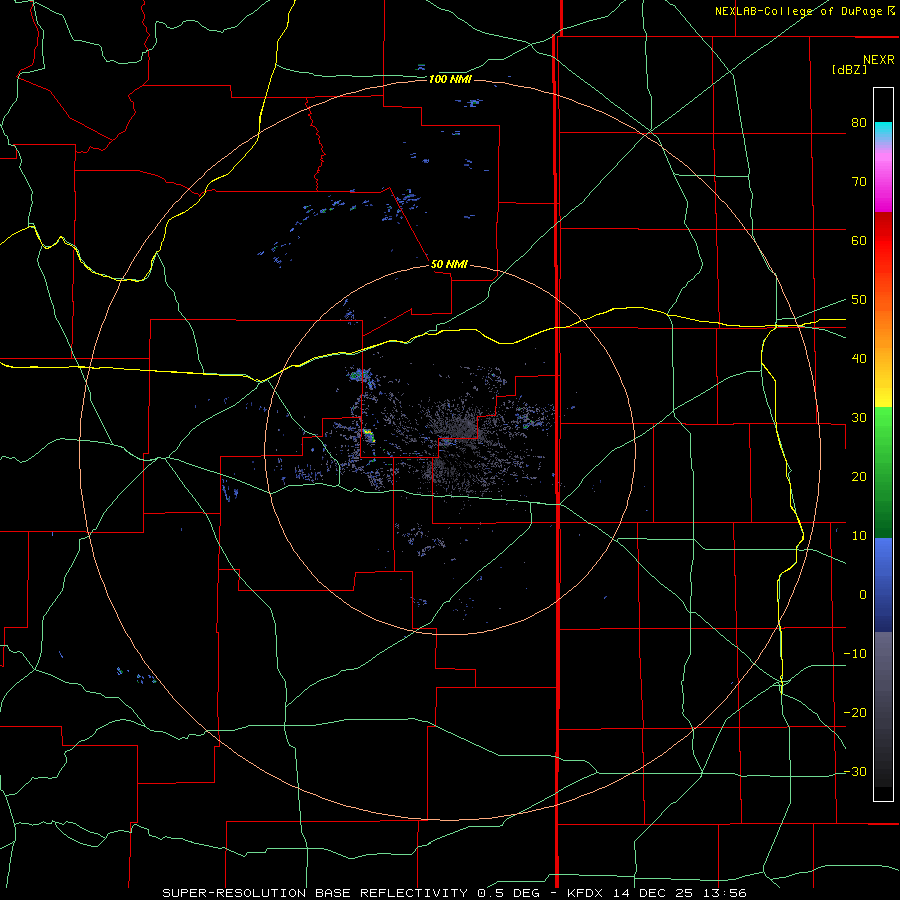Click the NEXLAB-College of DuPage watermark text
This screenshot has height=900, width=900.
point(804,11)
